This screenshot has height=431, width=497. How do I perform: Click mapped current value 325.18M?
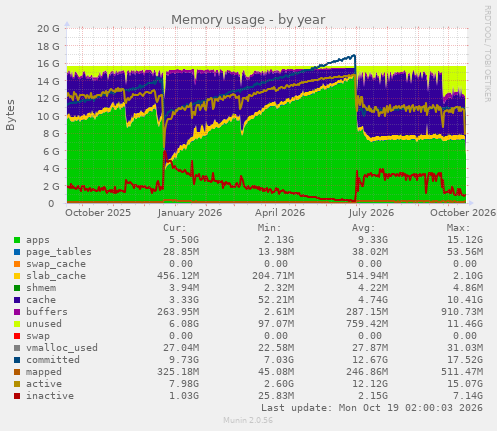tap(178, 372)
